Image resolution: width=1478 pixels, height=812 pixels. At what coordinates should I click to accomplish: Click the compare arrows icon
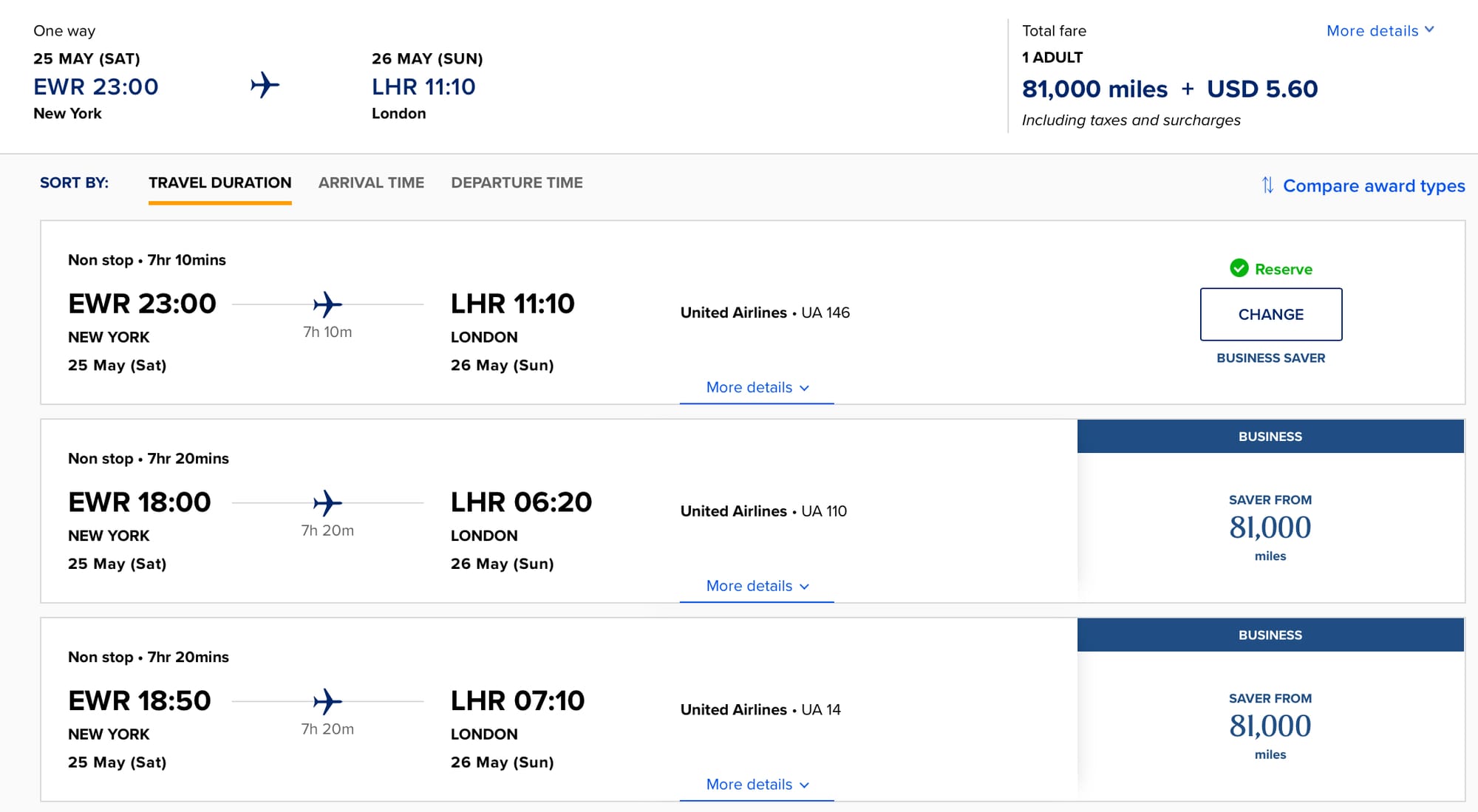coord(1267,185)
